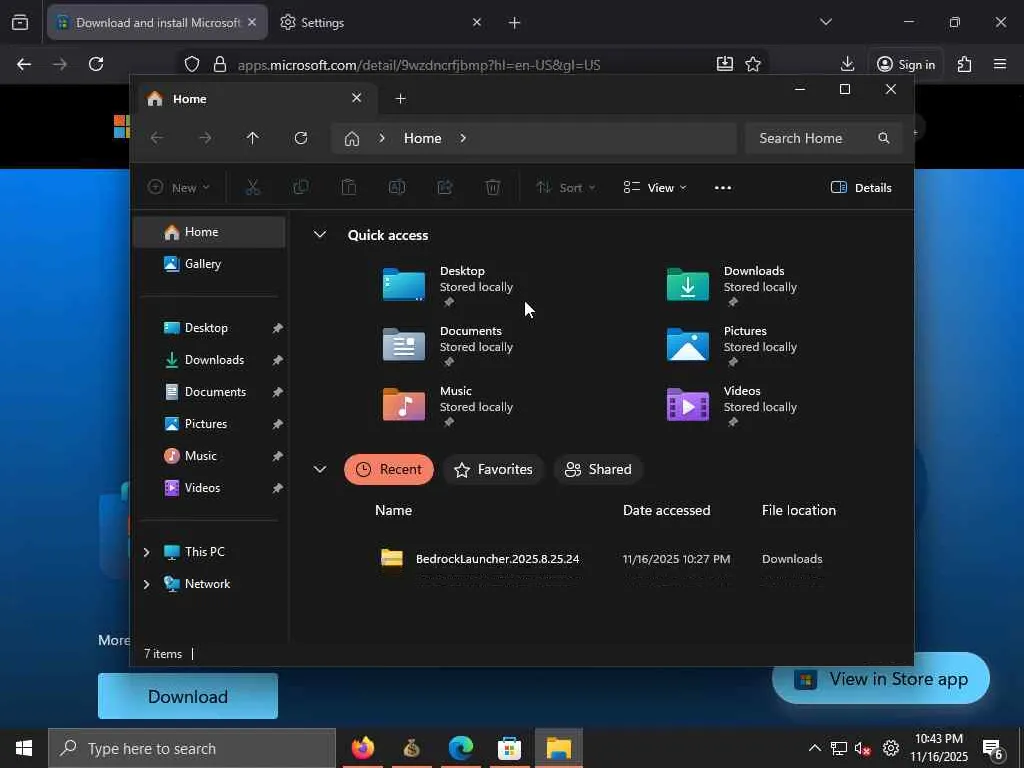Click the Delete trash icon in File Explorer toolbar
Viewport: 1024px width, 768px height.
[x=493, y=187]
